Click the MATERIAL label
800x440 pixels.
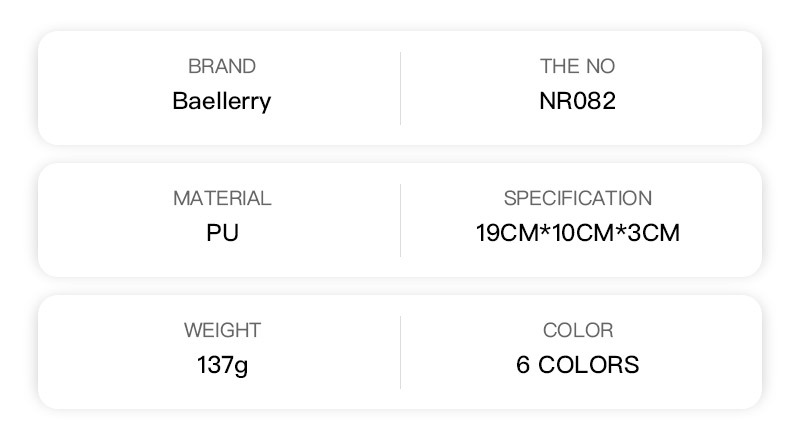click(222, 199)
